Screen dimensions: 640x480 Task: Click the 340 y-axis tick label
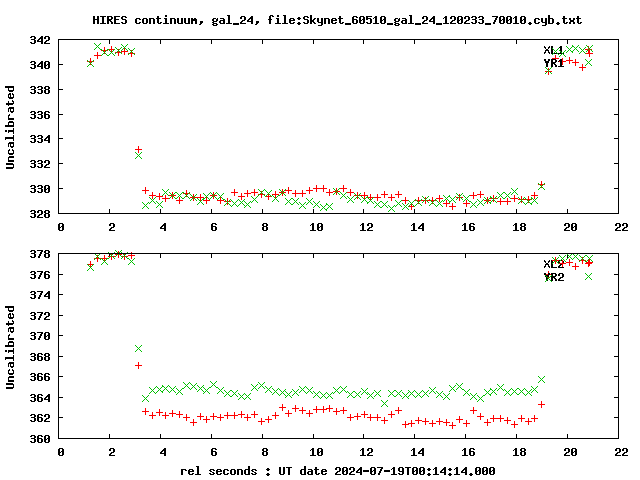40,65
